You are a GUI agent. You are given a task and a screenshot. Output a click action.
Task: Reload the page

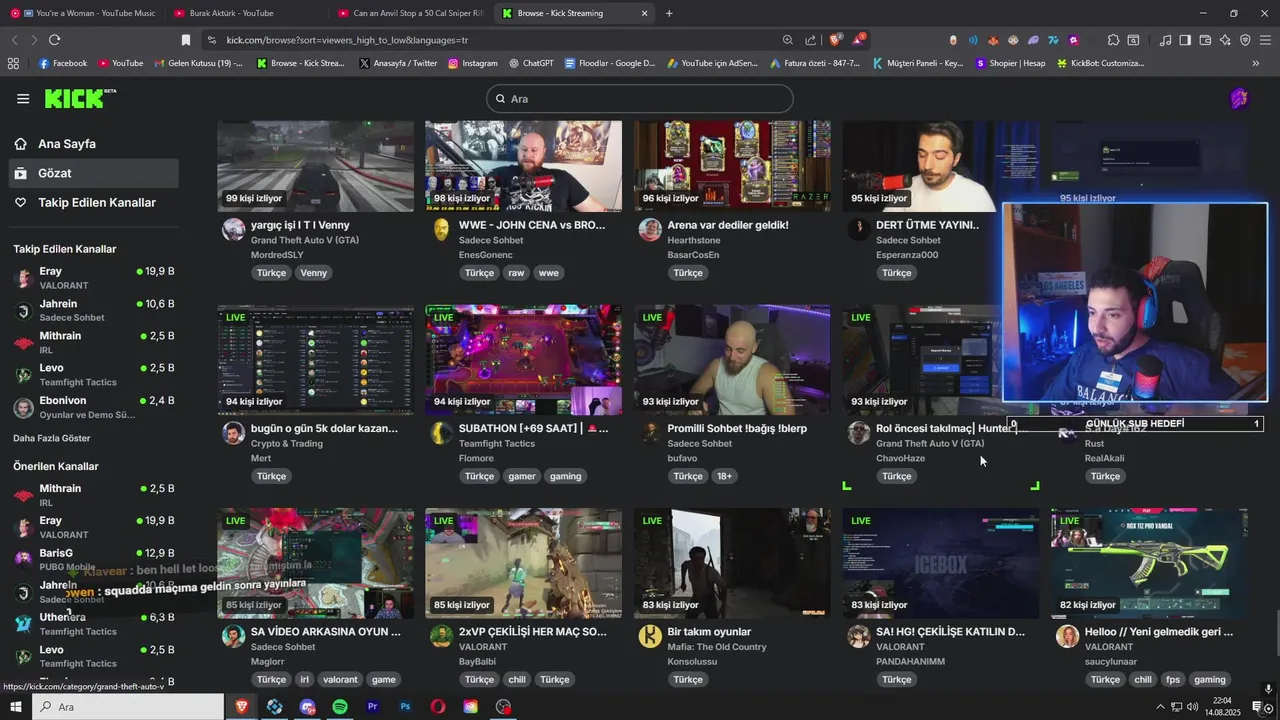tap(54, 40)
